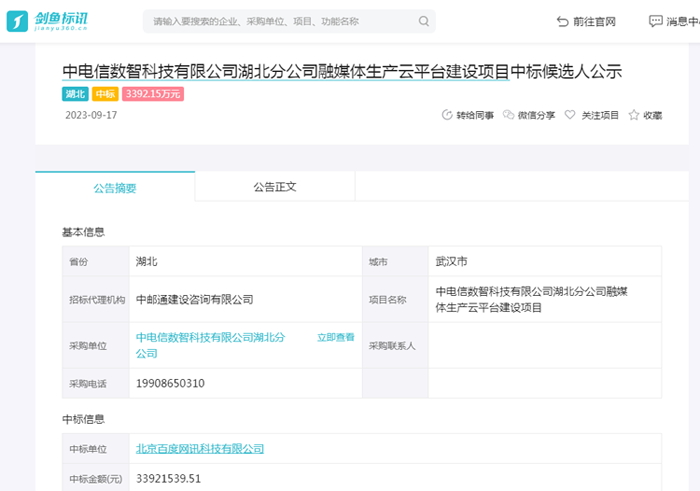Click the 收藏 star icon
This screenshot has width=700, height=491.
point(634,115)
